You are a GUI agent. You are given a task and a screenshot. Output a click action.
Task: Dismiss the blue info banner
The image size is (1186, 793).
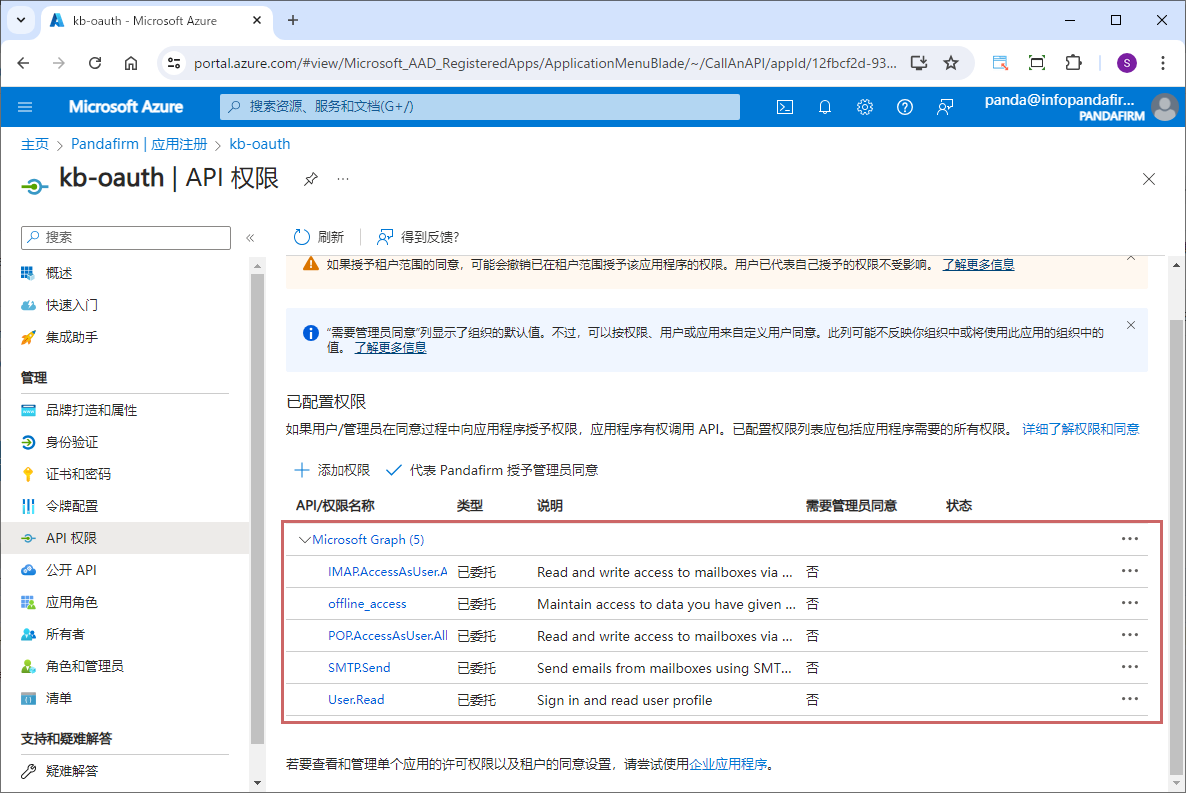[1131, 325]
